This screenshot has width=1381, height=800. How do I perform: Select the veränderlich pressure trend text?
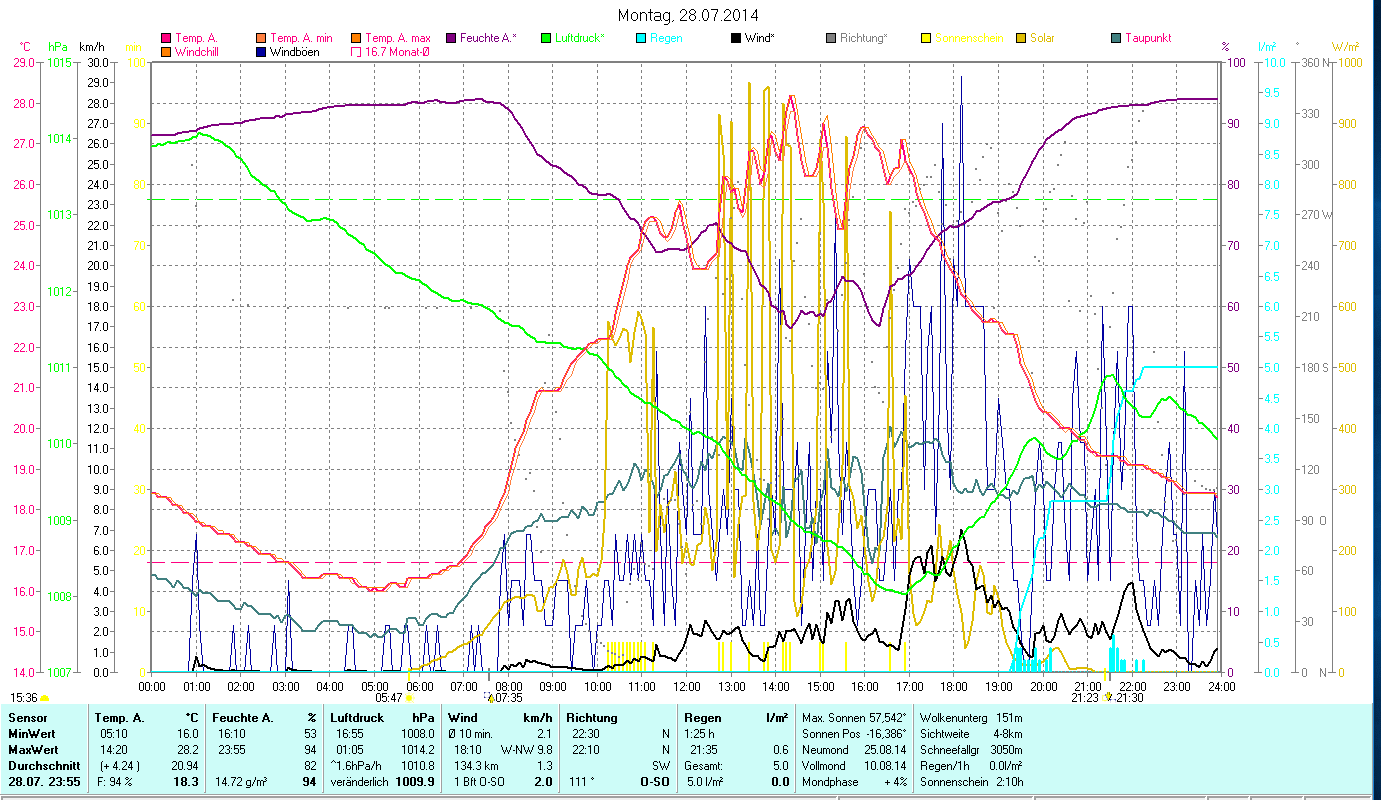(x=361, y=782)
